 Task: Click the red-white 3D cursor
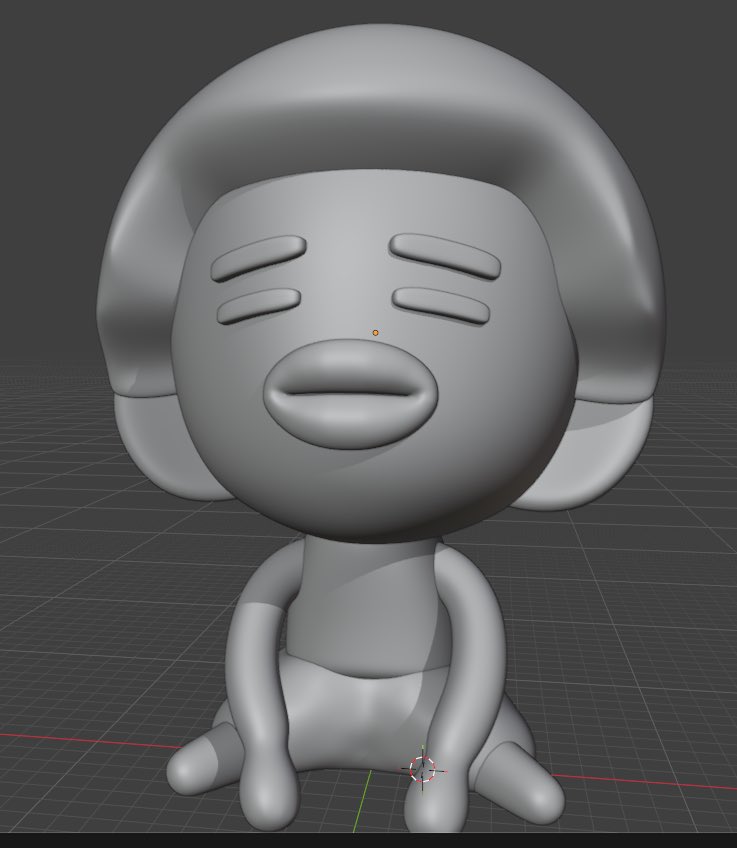pos(422,768)
